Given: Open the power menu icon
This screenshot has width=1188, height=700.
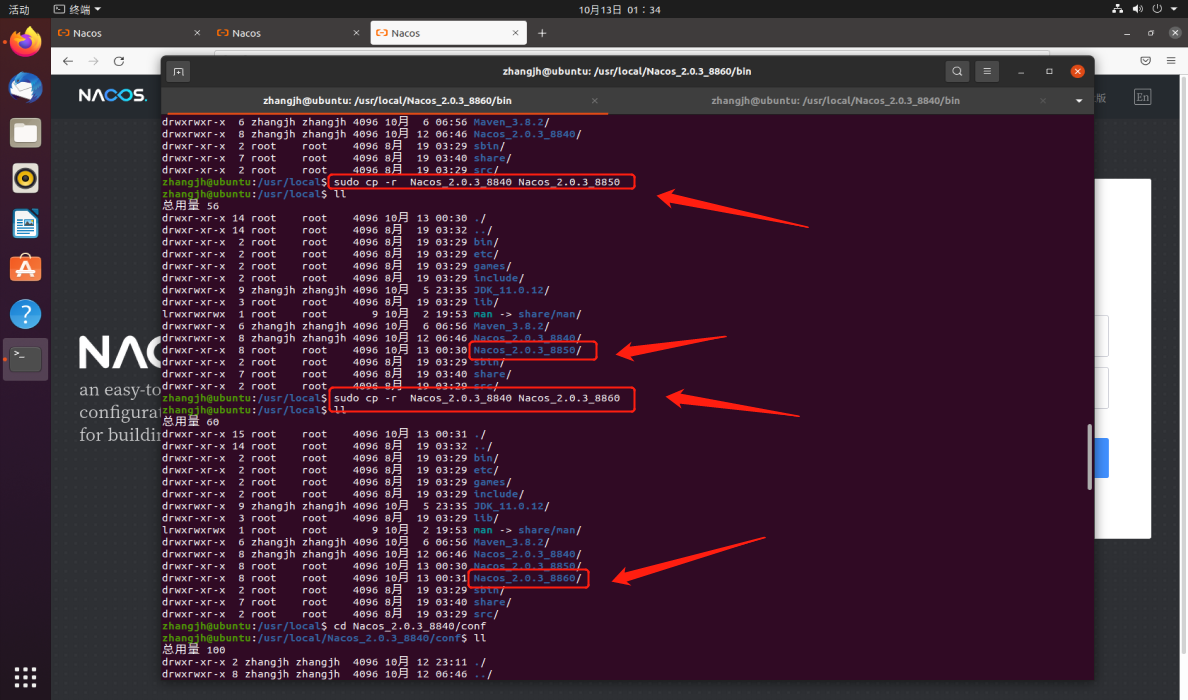Looking at the screenshot, I should coord(1157,9).
